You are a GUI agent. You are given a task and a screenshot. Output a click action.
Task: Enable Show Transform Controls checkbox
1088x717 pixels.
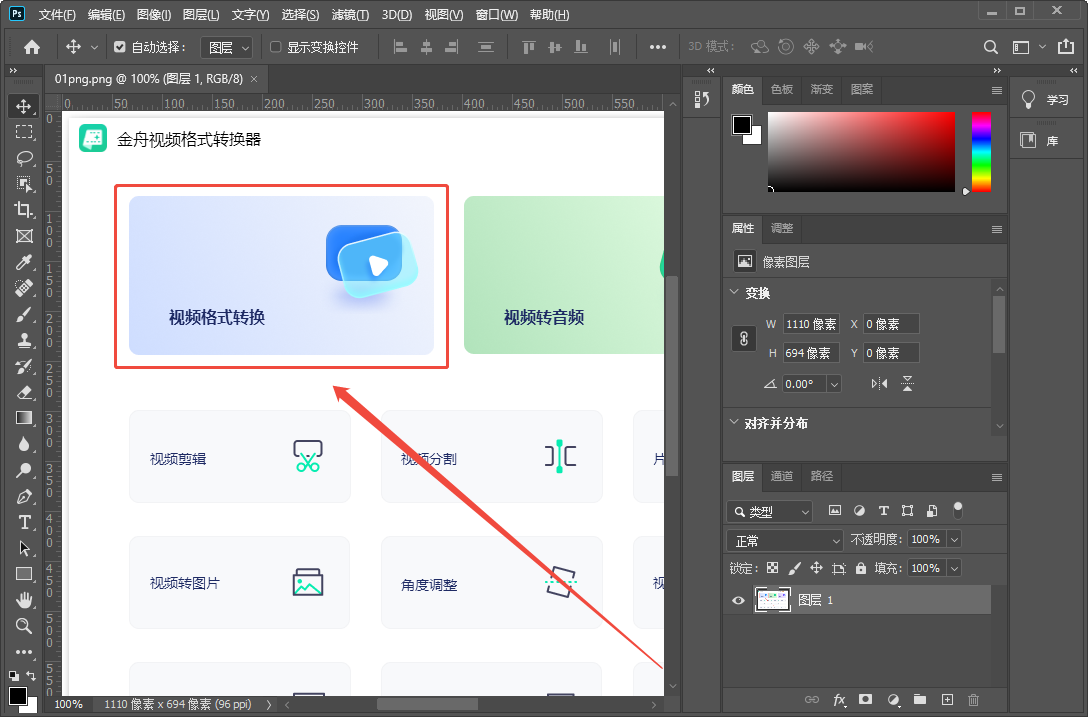[x=275, y=47]
